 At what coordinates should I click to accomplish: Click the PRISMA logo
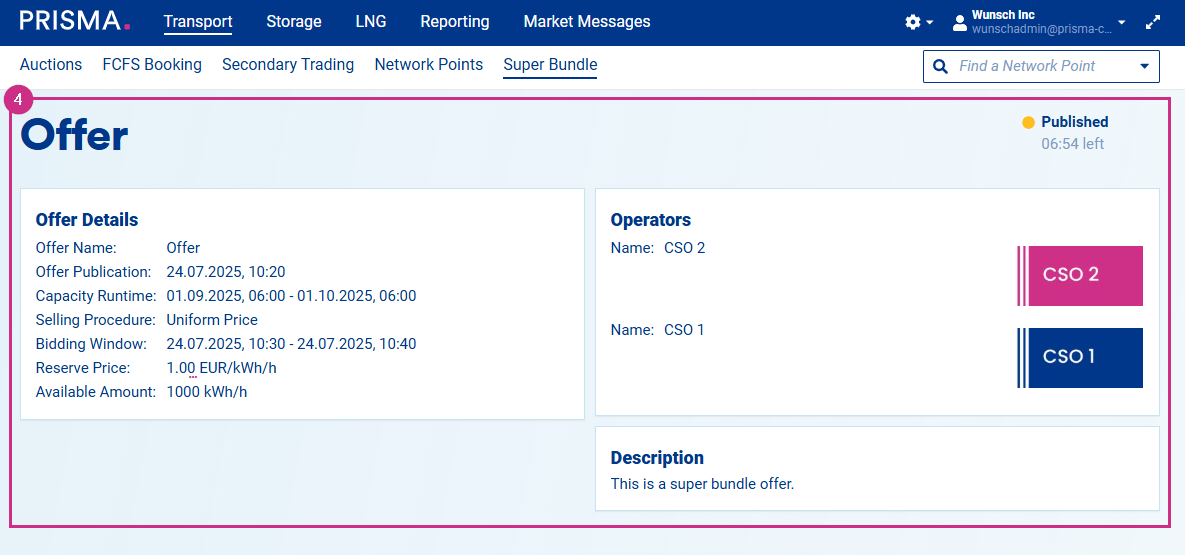[x=75, y=21]
